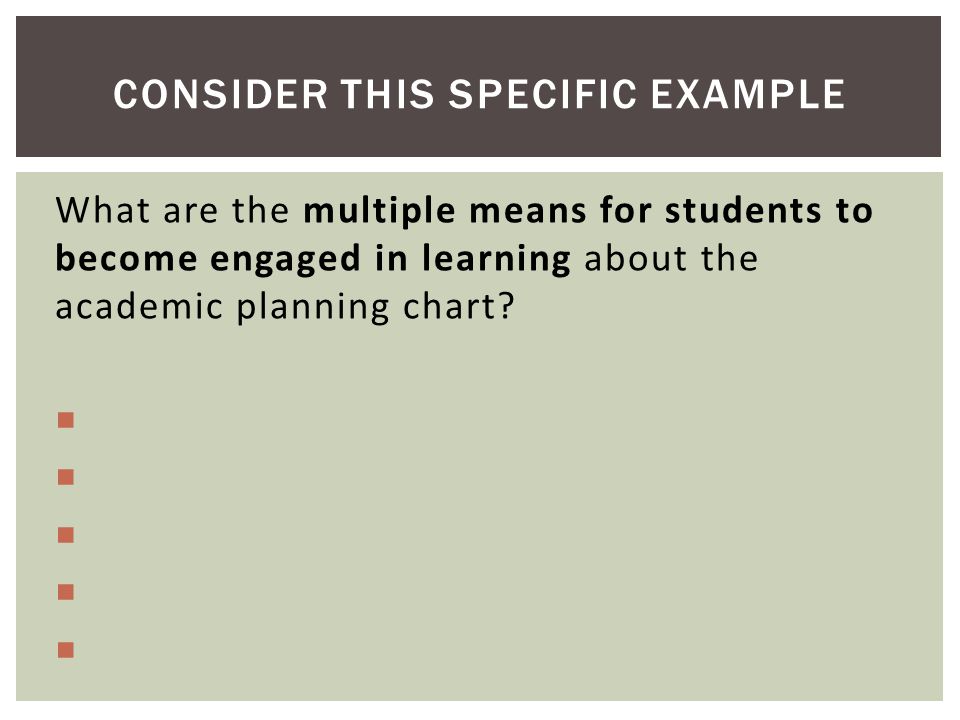Click the last orange square bullet

pos(66,650)
